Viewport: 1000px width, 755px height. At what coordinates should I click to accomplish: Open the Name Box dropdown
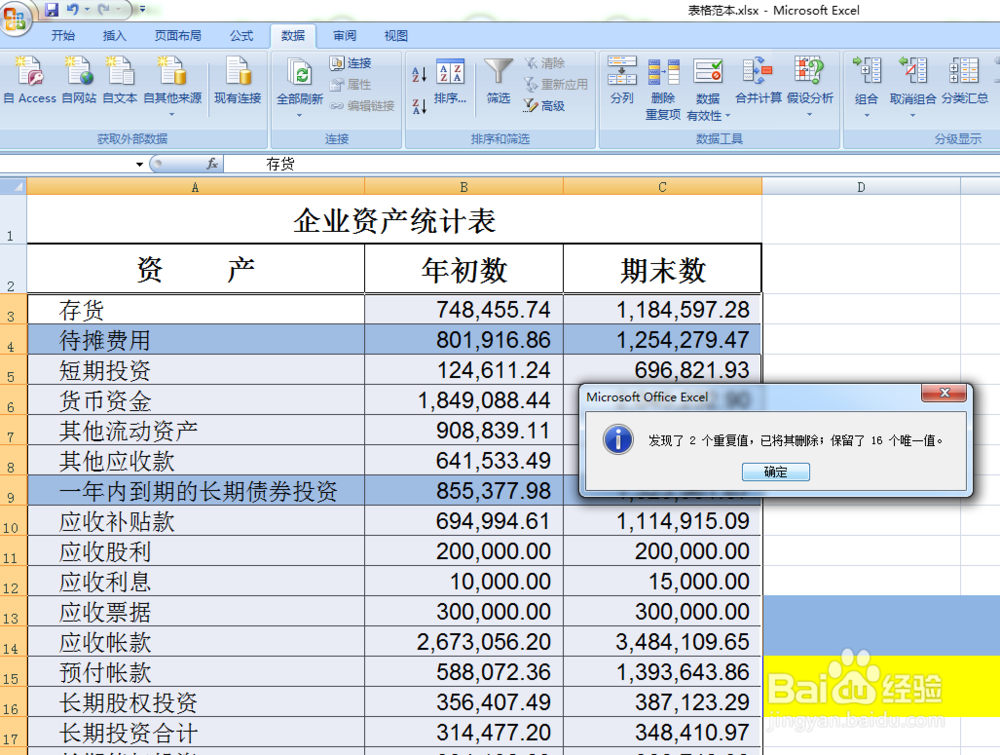tap(139, 165)
